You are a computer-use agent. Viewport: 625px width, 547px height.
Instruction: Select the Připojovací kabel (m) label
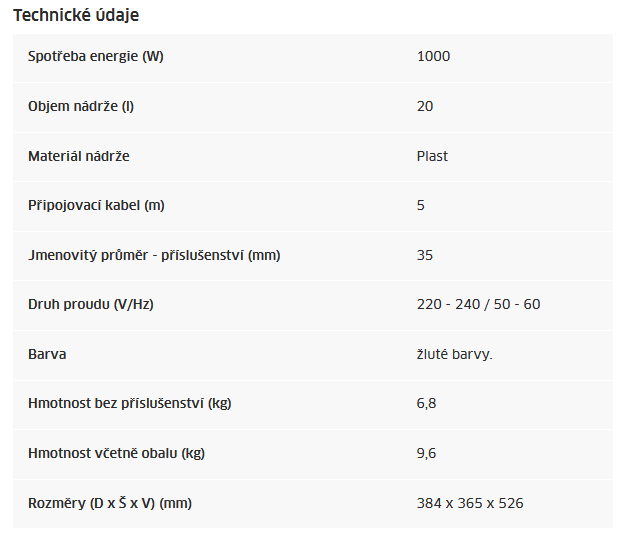pos(96,205)
